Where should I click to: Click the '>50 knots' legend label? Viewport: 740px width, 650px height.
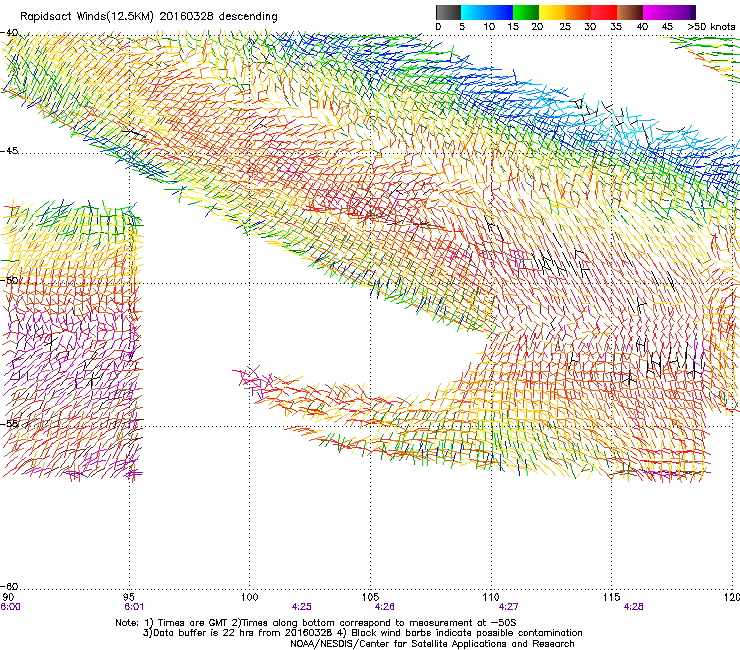[x=711, y=27]
